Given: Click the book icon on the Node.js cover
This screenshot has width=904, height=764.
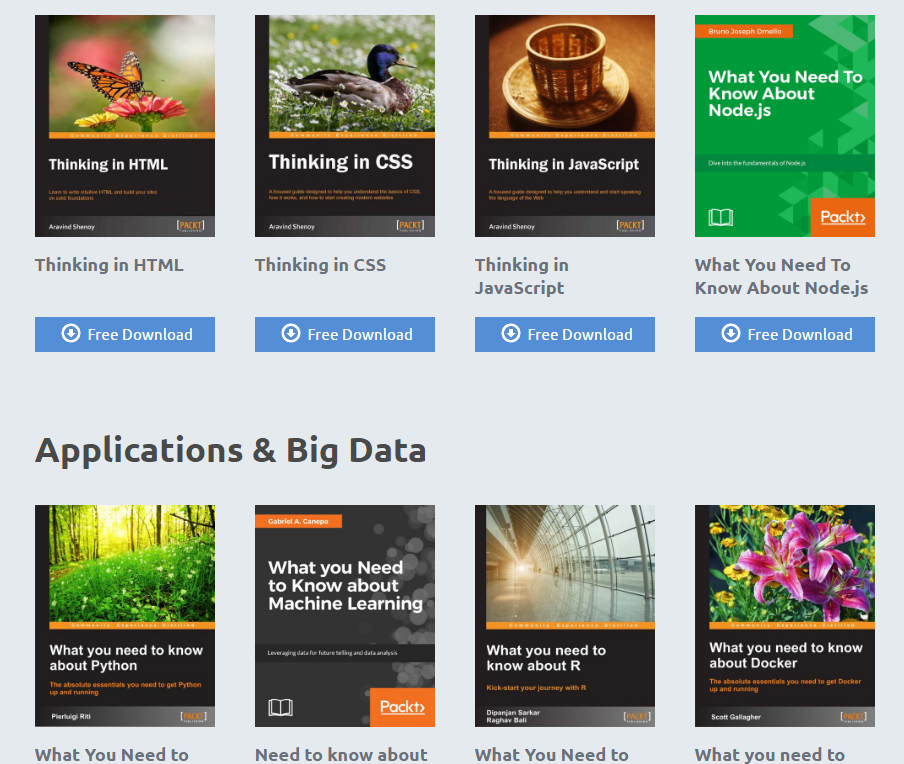Looking at the screenshot, I should click(721, 216).
